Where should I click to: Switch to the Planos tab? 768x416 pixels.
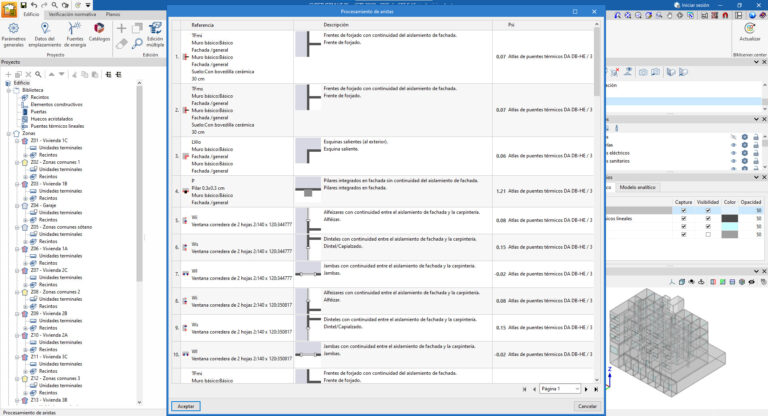pos(113,15)
